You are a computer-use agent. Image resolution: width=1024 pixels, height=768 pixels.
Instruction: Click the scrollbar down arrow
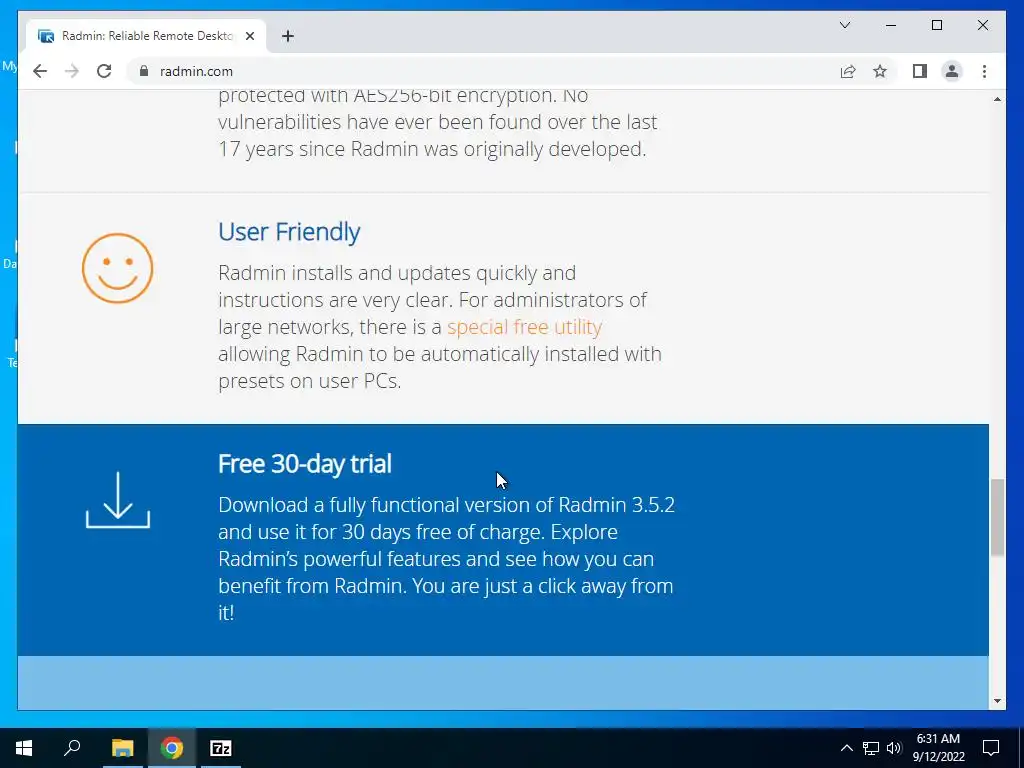click(x=997, y=701)
